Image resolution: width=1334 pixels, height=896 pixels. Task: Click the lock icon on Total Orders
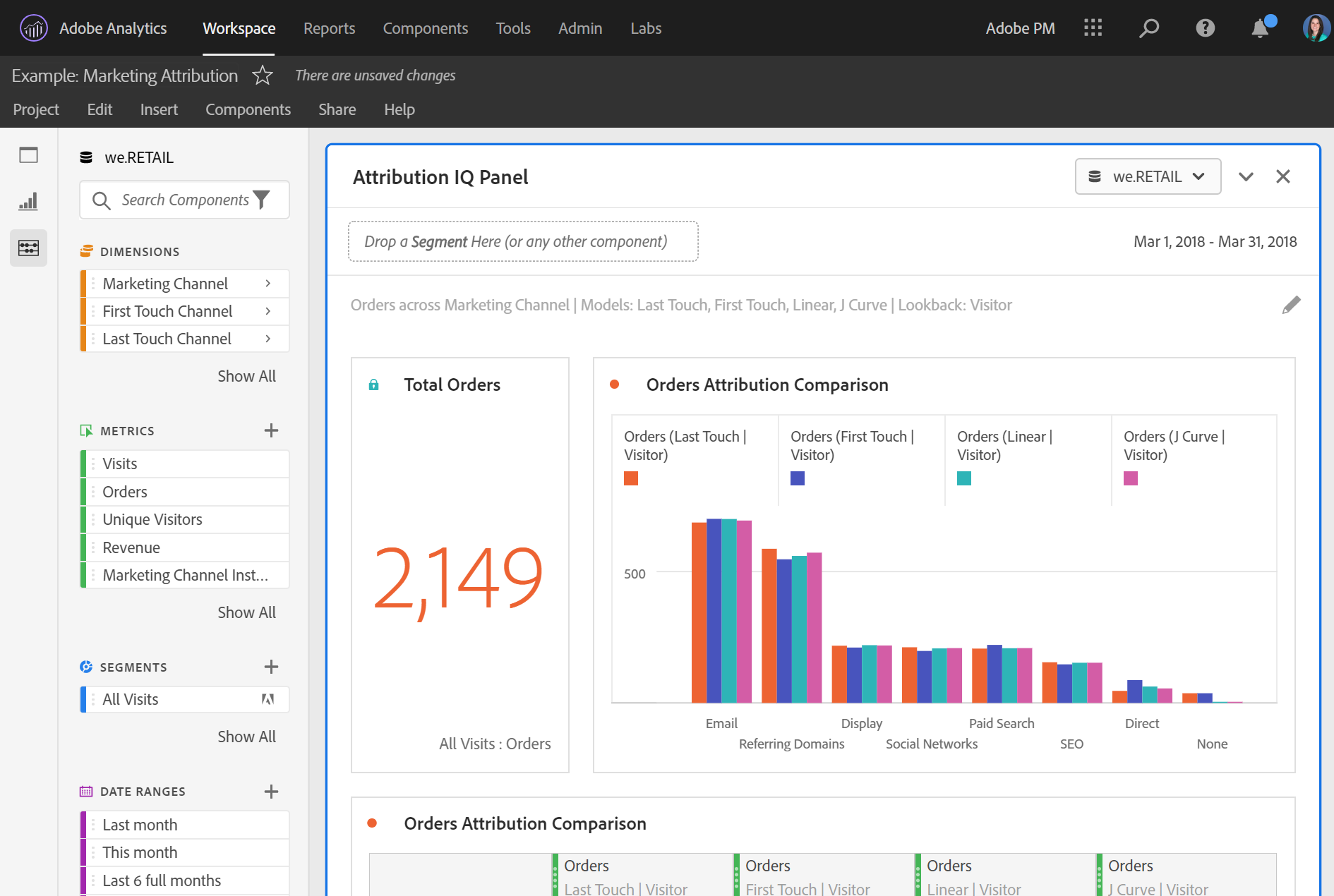pyautogui.click(x=373, y=385)
